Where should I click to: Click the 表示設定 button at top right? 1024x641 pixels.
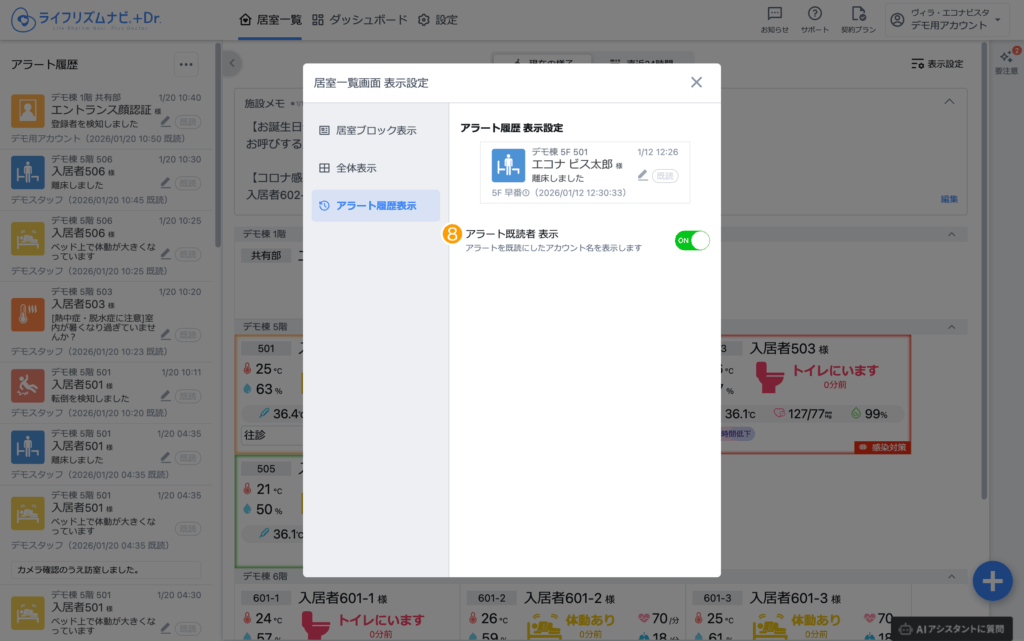point(937,64)
